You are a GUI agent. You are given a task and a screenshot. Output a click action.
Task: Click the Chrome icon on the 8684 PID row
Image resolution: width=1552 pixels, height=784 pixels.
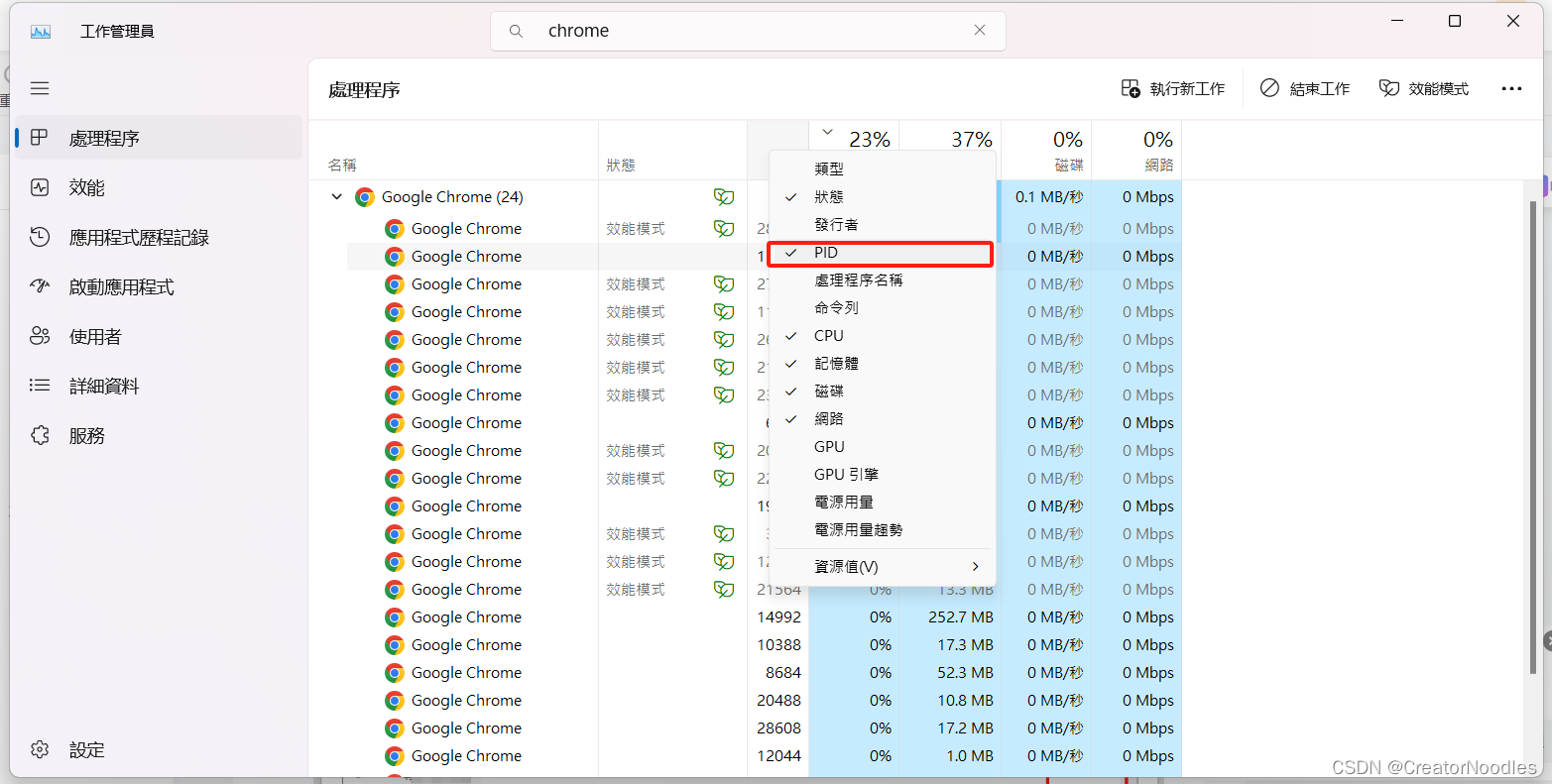(x=395, y=673)
